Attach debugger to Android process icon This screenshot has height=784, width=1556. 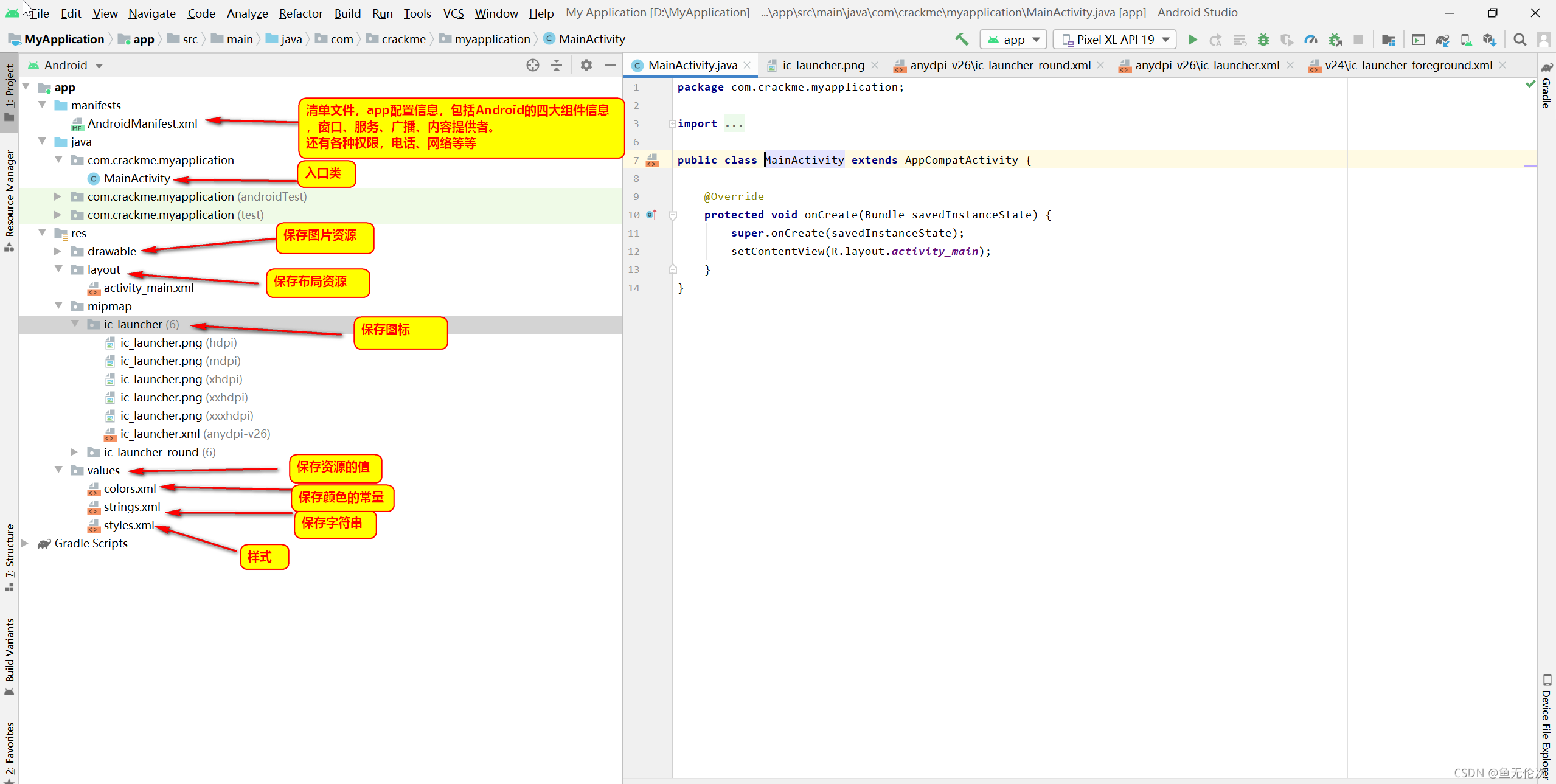1335,40
